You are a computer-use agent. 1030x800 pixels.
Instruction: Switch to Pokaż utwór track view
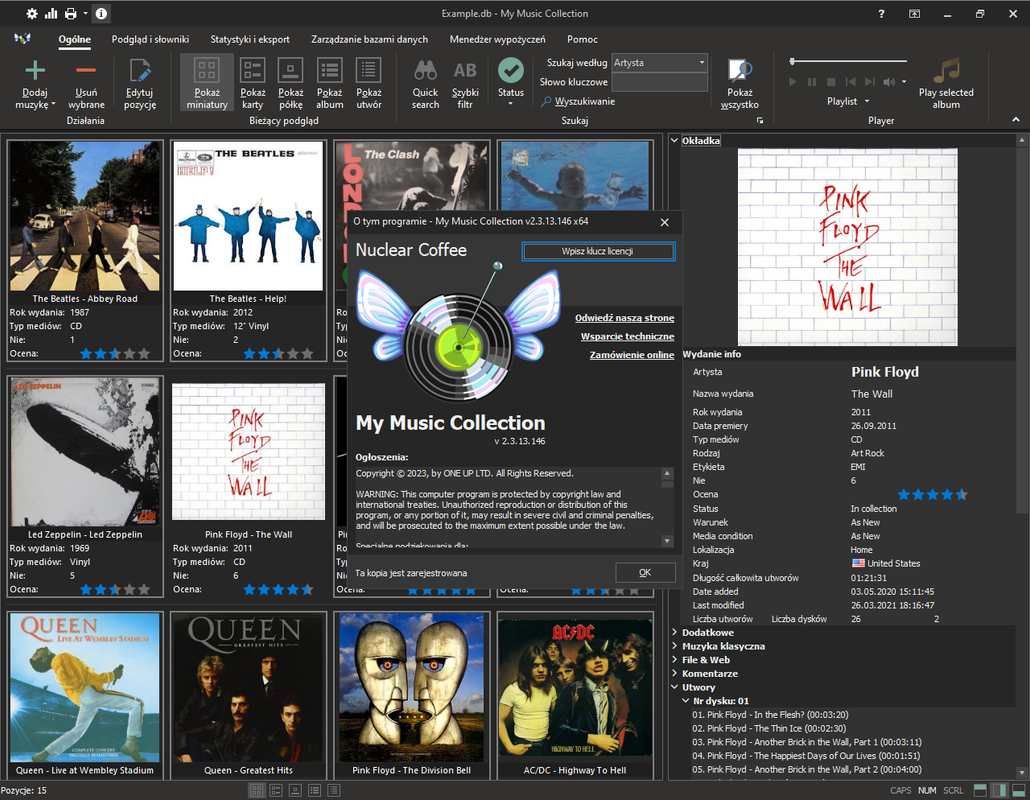pyautogui.click(x=369, y=84)
